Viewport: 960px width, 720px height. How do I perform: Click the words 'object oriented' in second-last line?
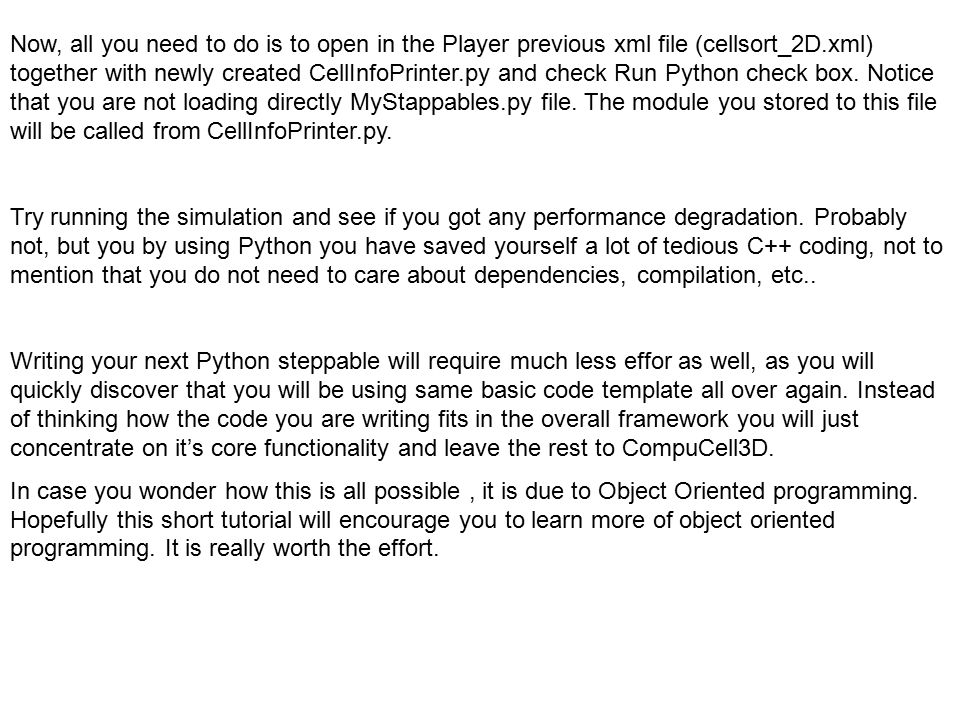[757, 520]
